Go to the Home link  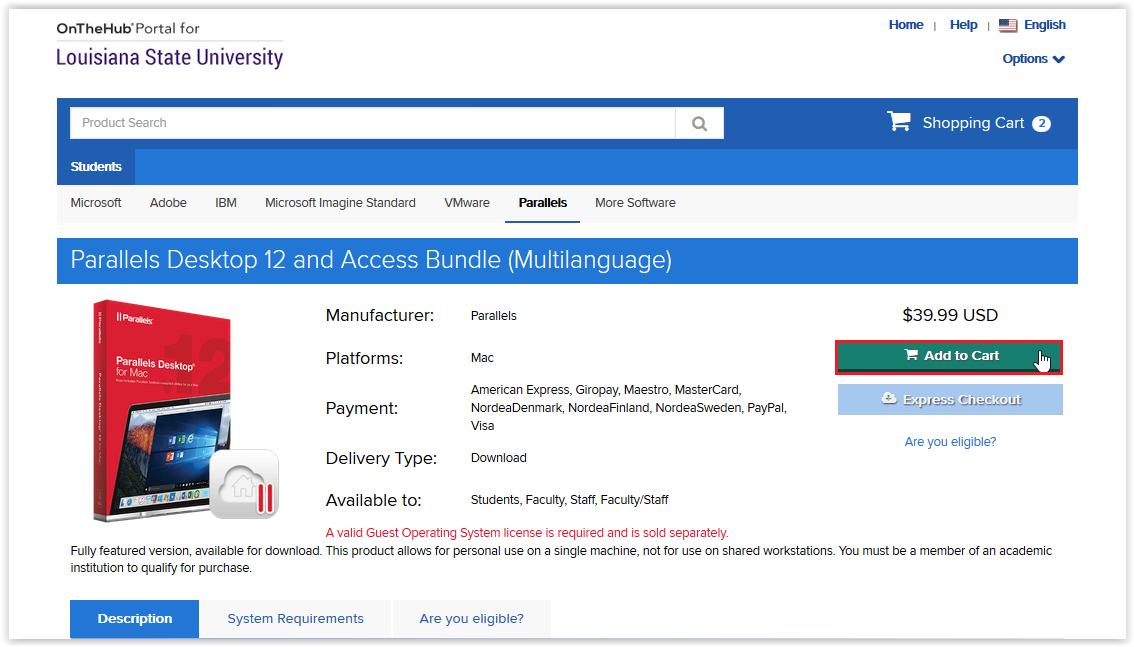click(905, 25)
